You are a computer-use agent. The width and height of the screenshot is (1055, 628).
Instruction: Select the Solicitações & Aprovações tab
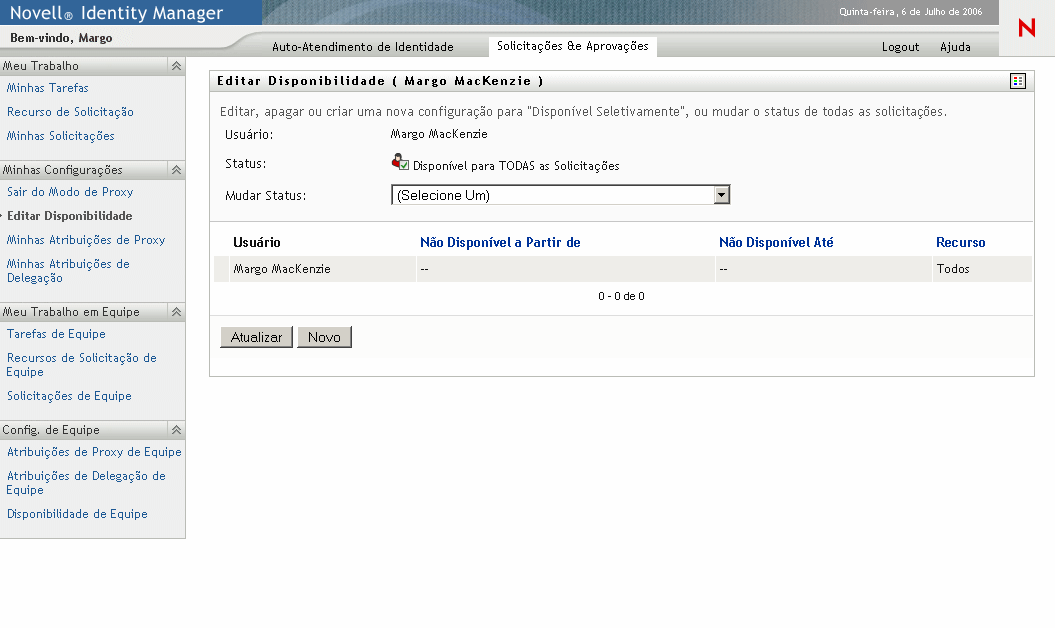(572, 46)
